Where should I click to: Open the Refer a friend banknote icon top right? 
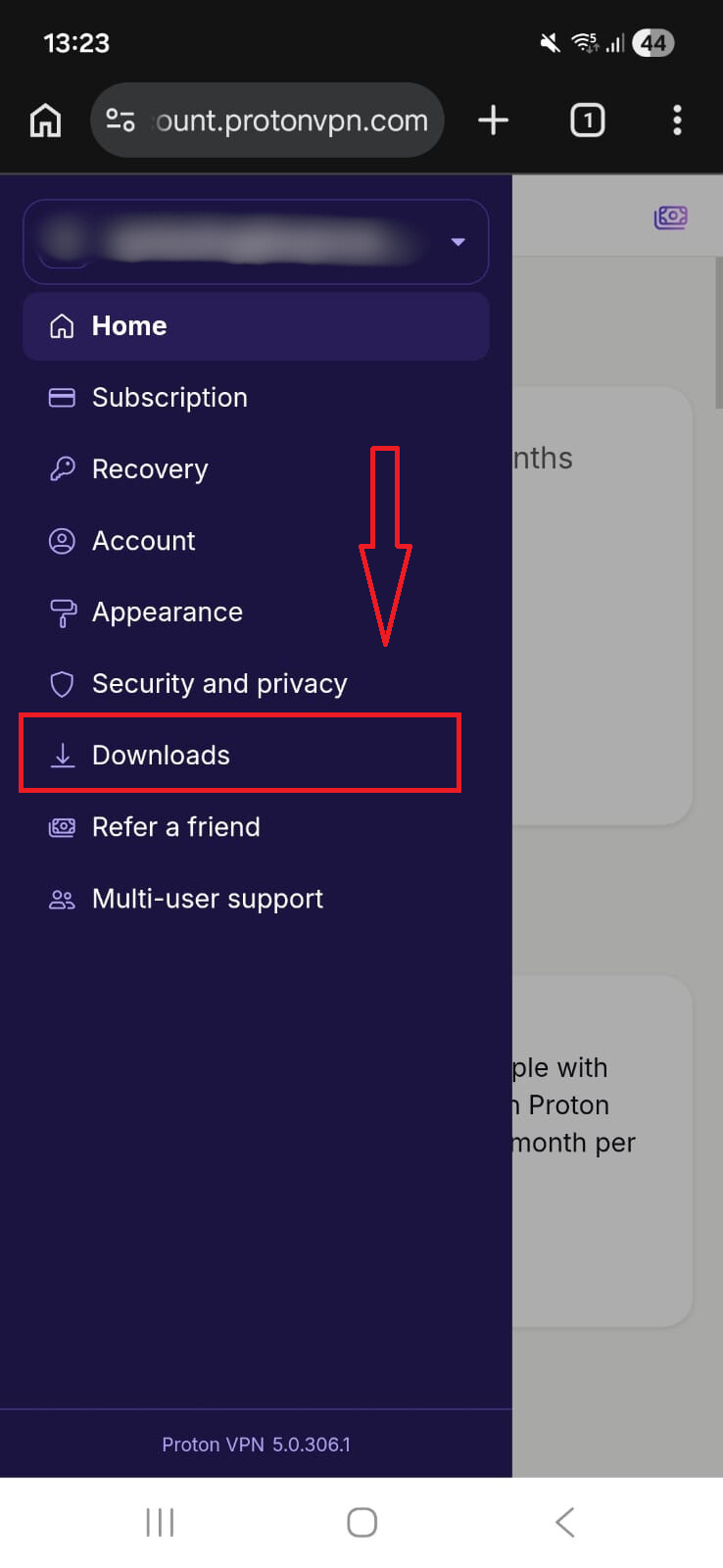(671, 217)
